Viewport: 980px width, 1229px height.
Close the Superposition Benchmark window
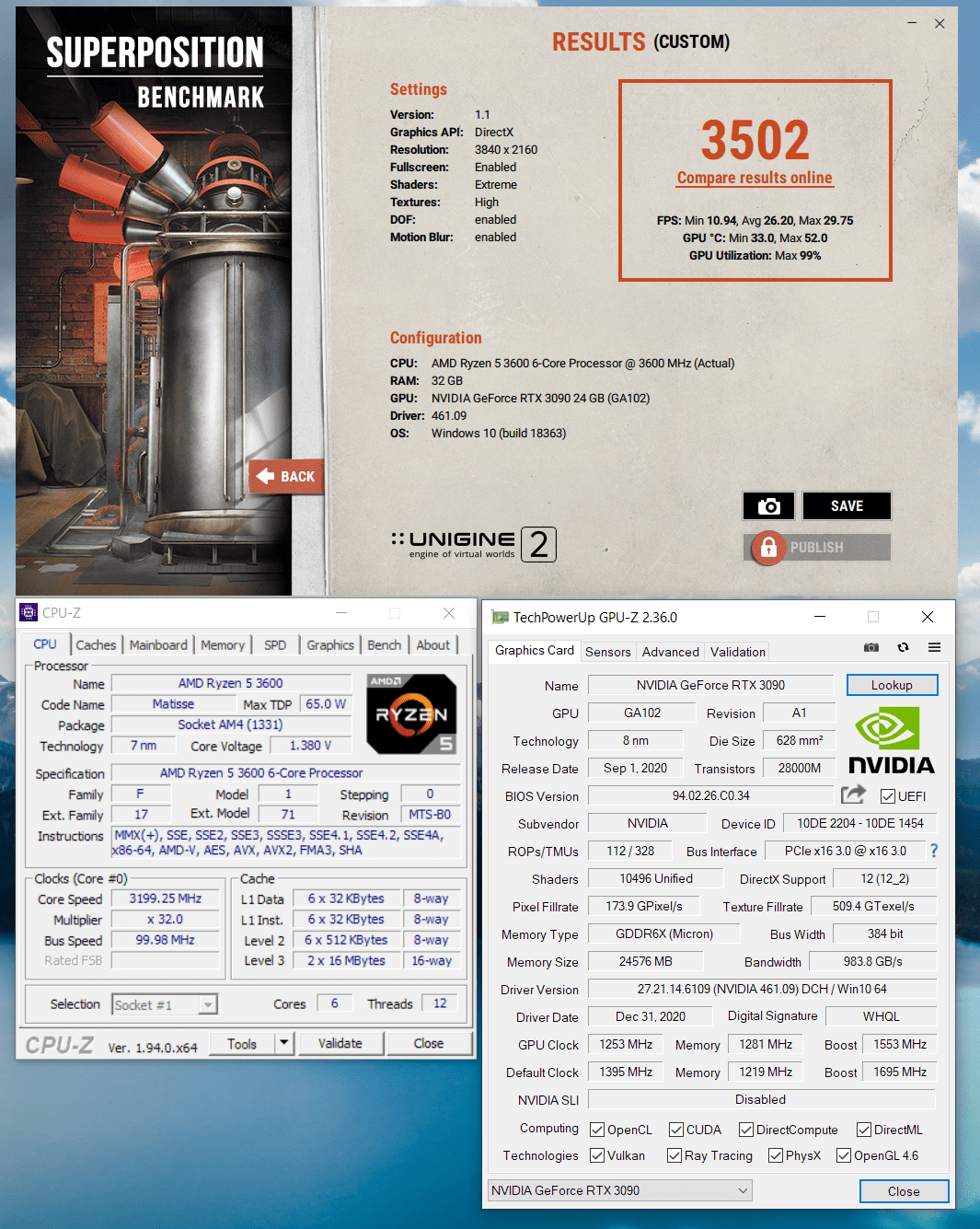[940, 23]
